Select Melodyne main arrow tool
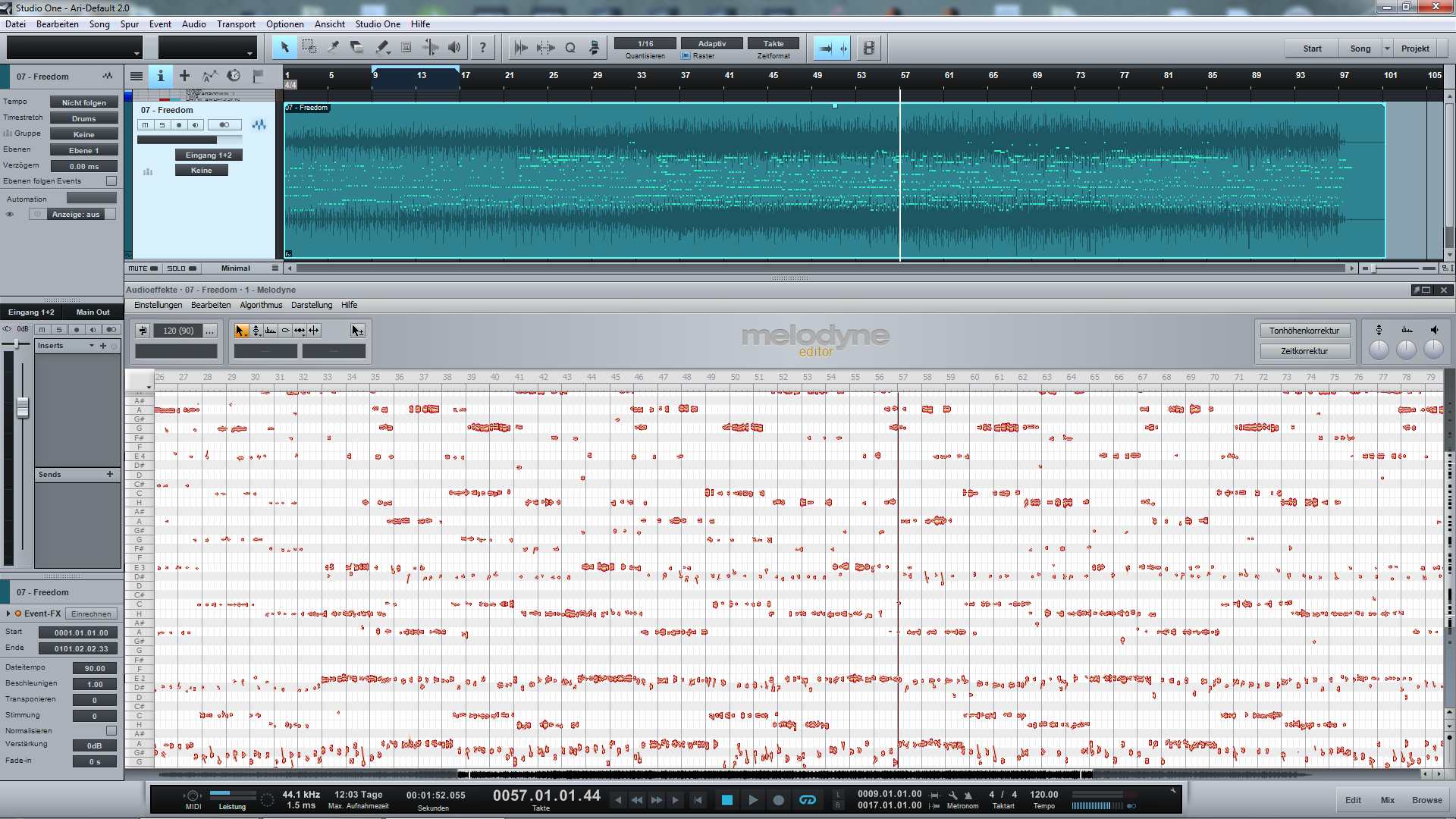The image size is (1456, 819). point(240,331)
